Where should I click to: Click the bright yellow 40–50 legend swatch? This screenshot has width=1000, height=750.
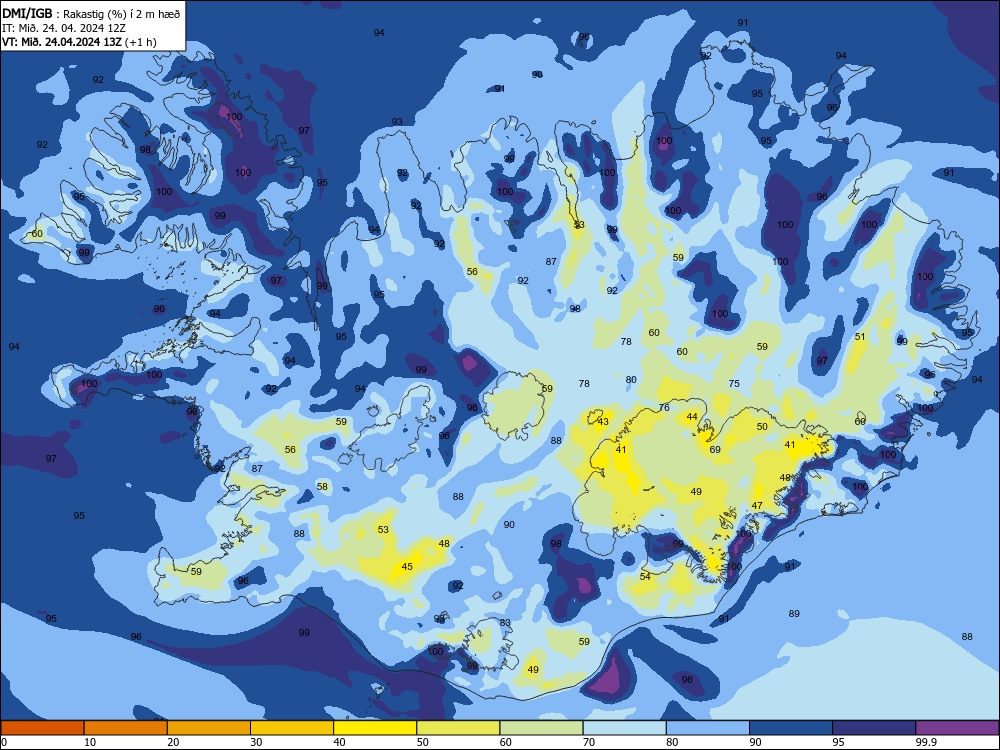(375, 728)
